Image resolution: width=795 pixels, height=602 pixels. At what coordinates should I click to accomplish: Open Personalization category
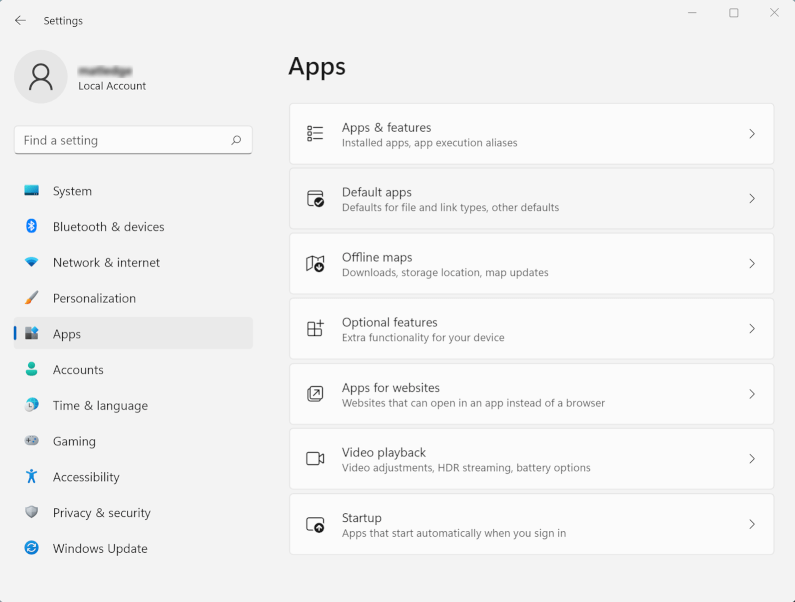pyautogui.click(x=133, y=298)
